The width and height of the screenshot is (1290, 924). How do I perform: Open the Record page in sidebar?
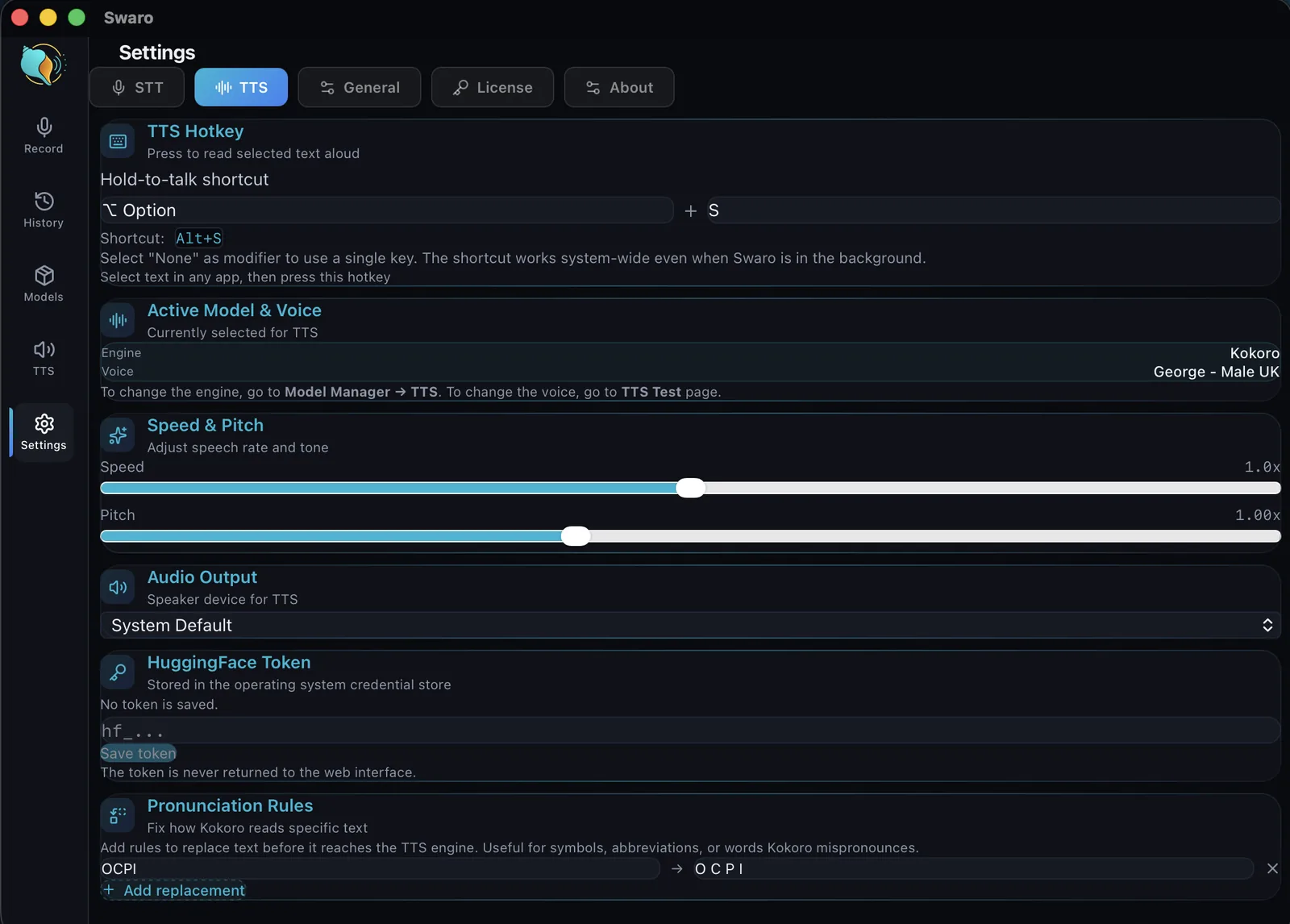coord(44,135)
